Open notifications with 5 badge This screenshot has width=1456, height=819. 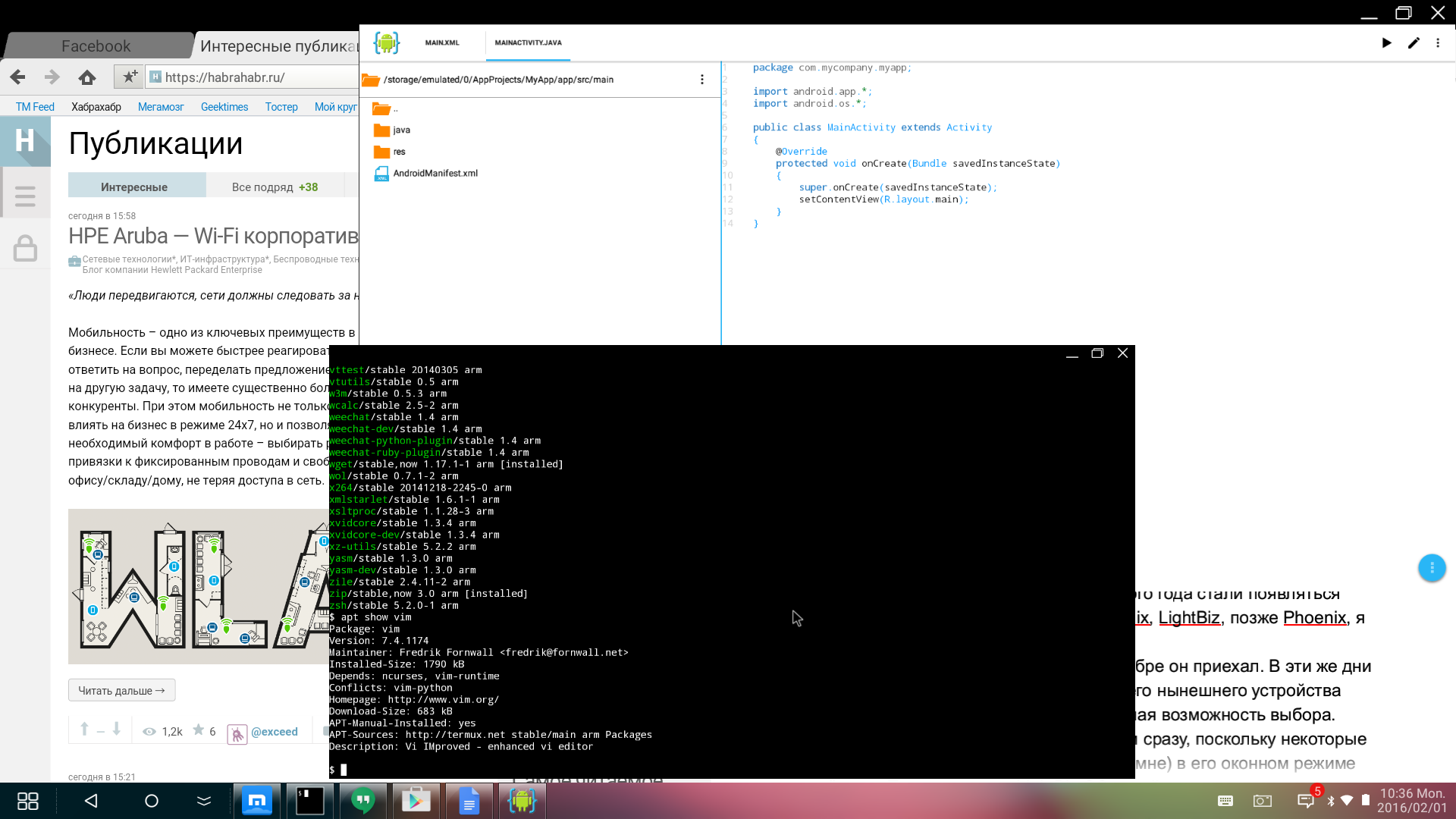pyautogui.click(x=1307, y=800)
